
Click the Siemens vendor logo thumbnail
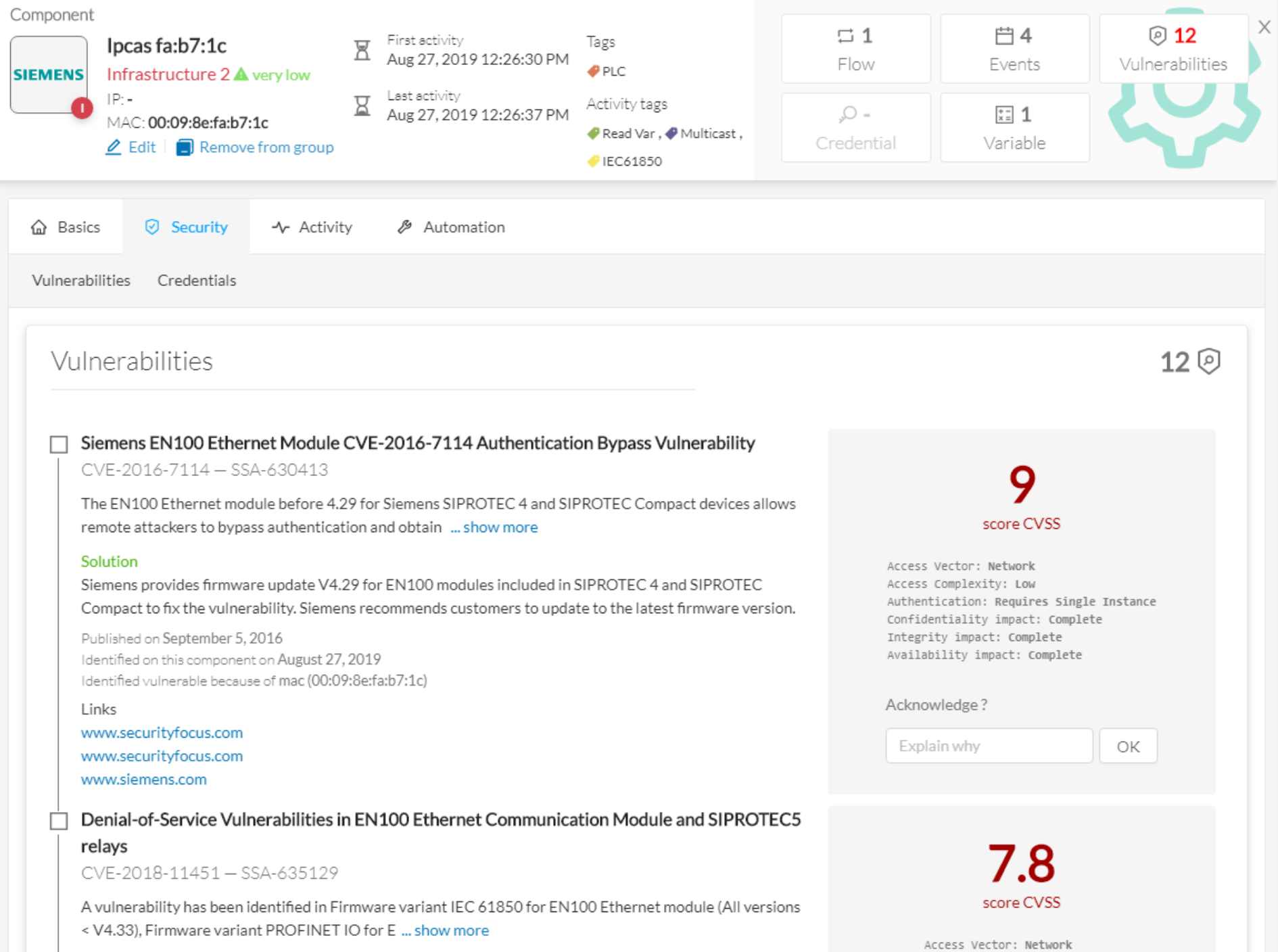click(x=49, y=74)
